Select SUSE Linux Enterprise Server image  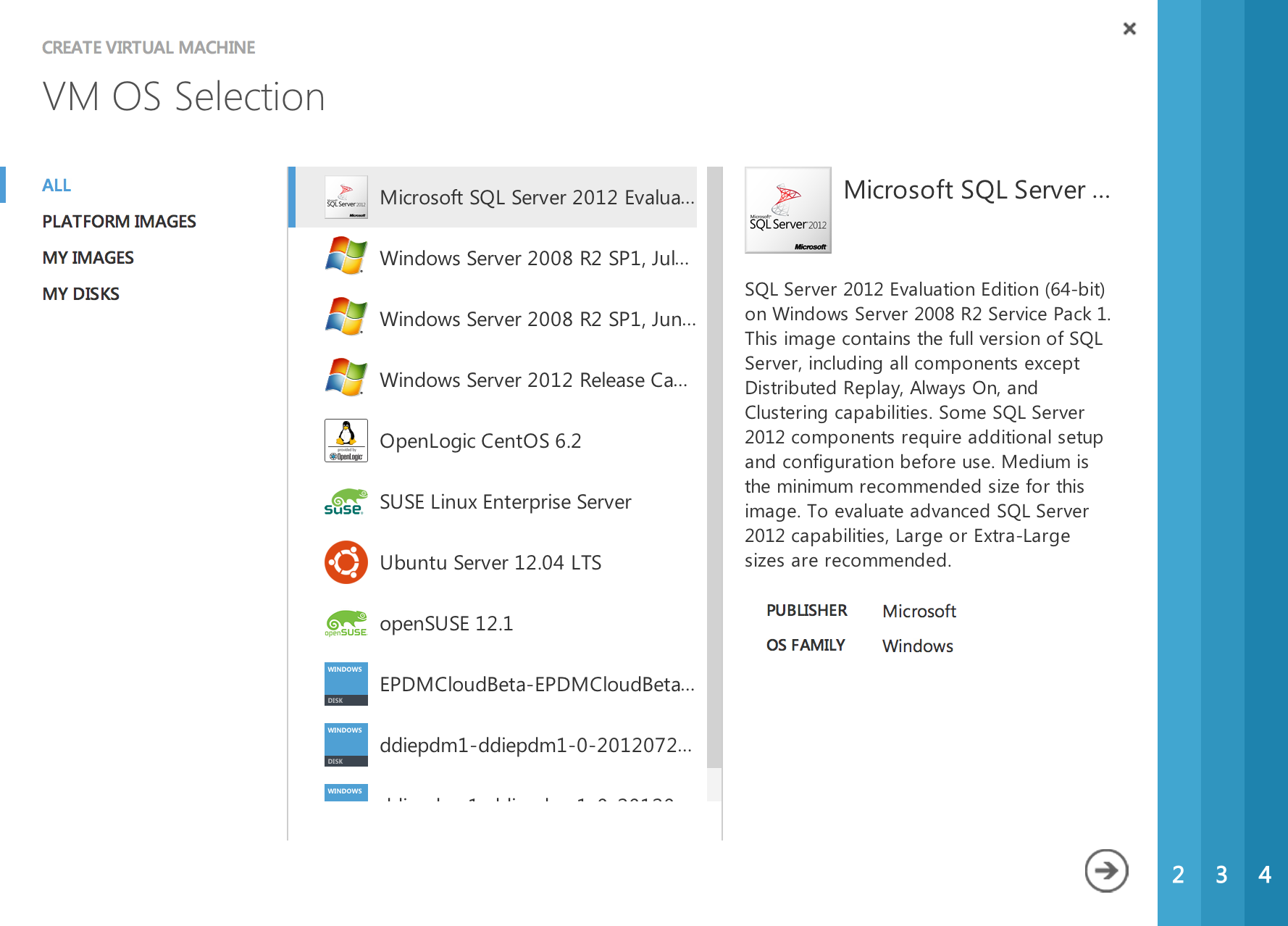[493, 501]
